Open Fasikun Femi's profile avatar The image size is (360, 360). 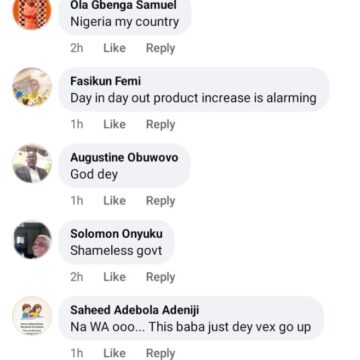tap(32, 87)
